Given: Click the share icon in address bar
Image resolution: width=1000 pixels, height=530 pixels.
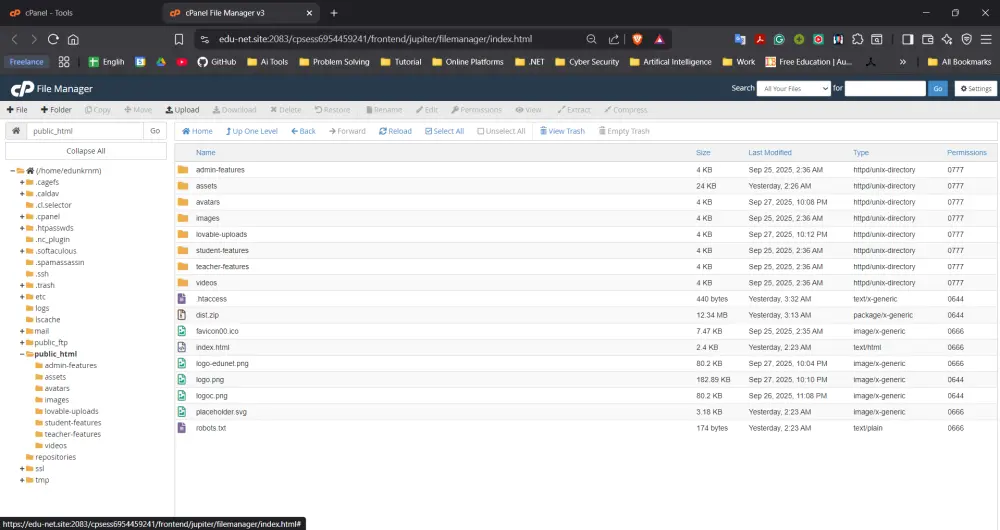Looking at the screenshot, I should (614, 39).
